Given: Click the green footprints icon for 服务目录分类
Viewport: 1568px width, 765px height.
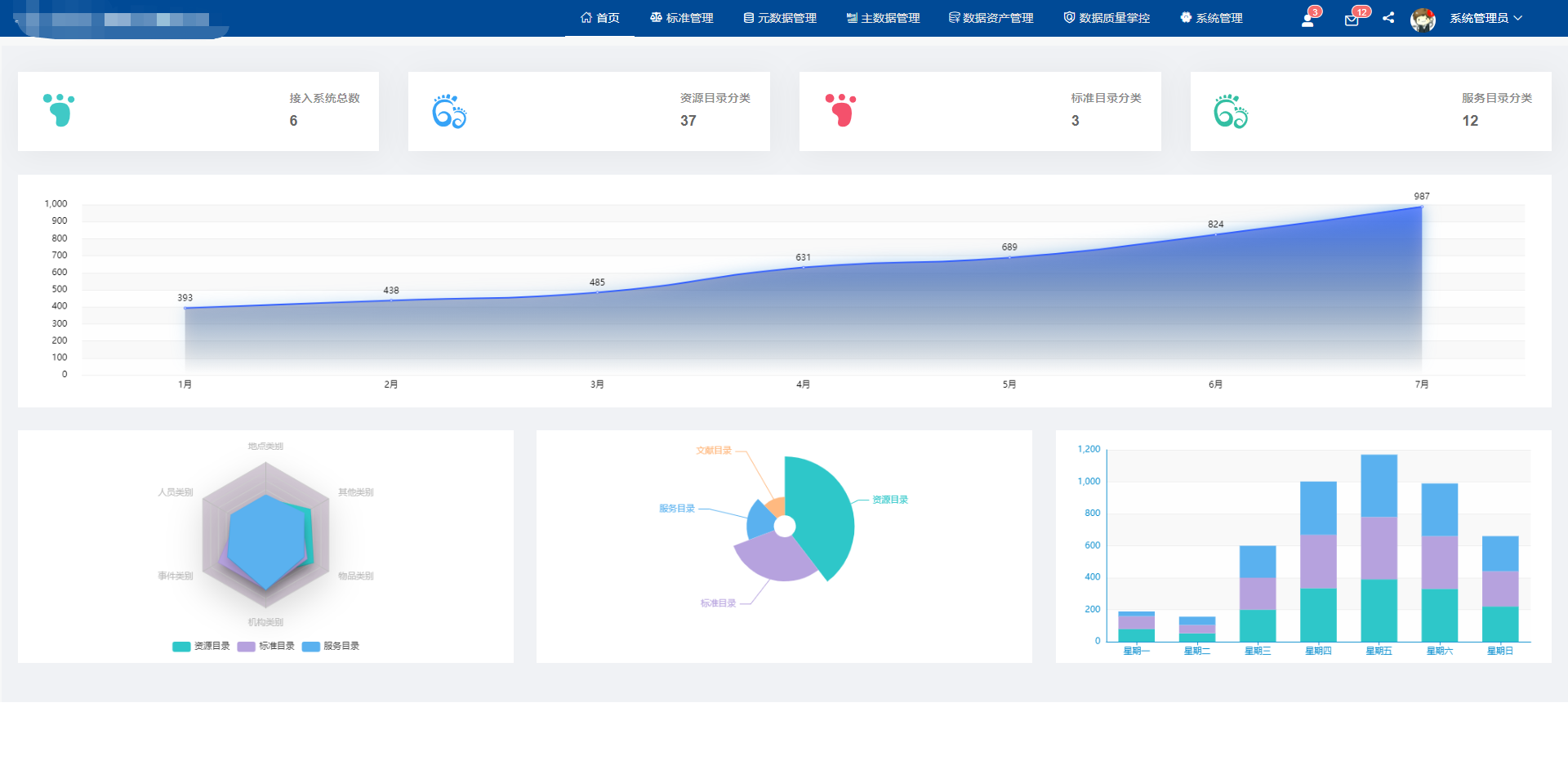Looking at the screenshot, I should tap(1231, 112).
